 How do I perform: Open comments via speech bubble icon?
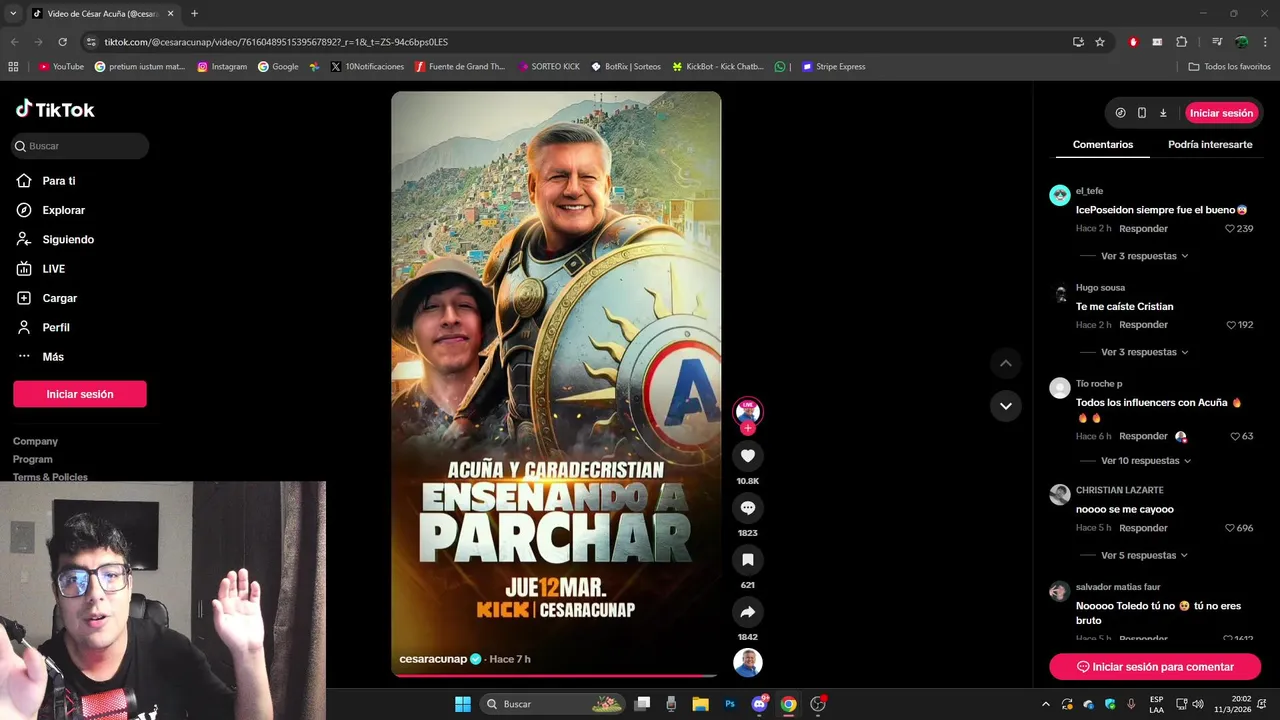click(747, 508)
